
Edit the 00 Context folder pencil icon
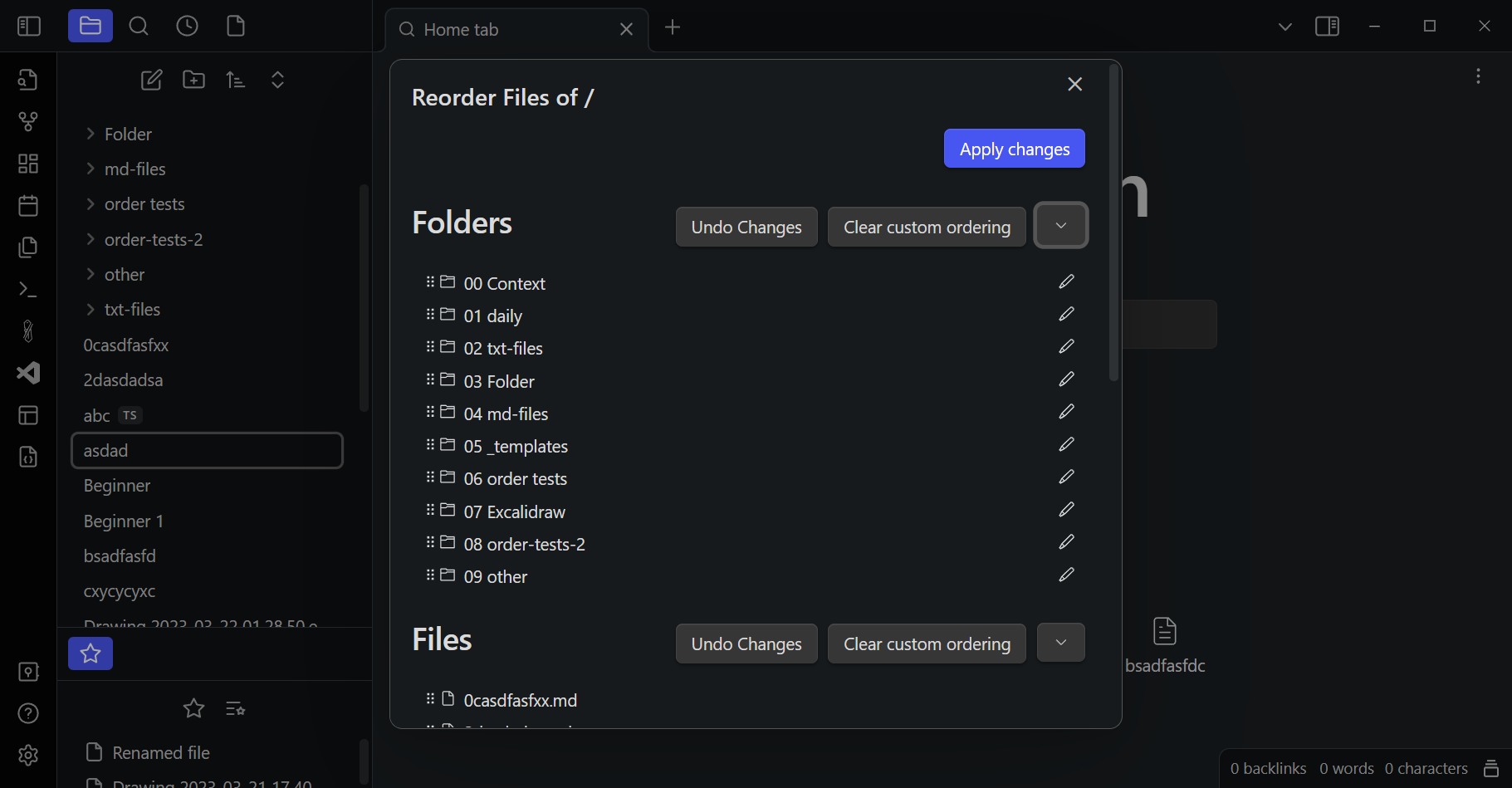[1067, 282]
